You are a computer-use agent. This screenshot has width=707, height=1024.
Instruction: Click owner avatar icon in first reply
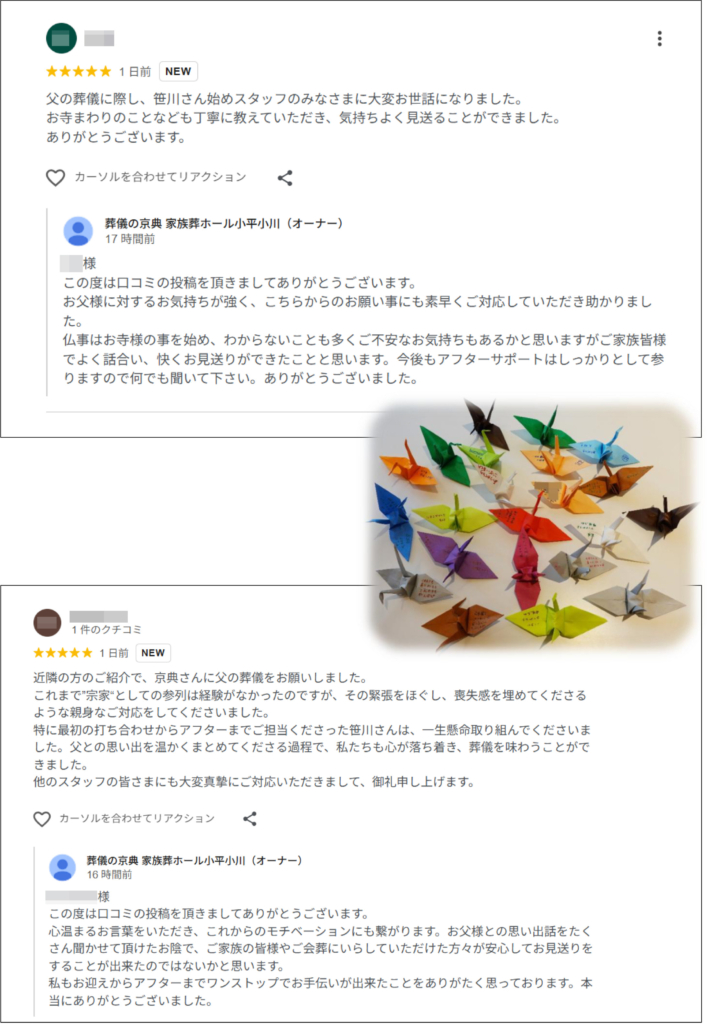78,231
